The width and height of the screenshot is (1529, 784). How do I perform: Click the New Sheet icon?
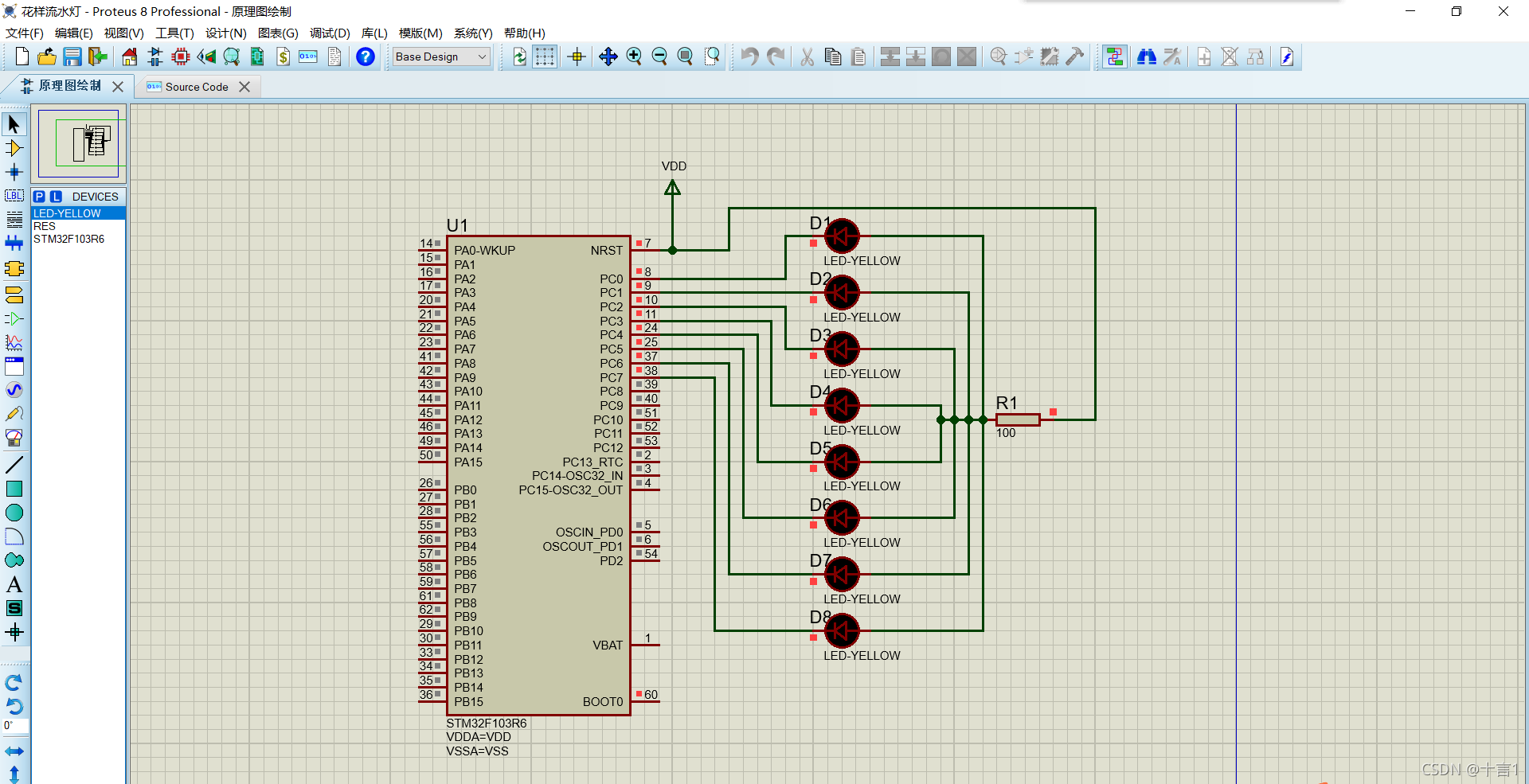point(1204,57)
